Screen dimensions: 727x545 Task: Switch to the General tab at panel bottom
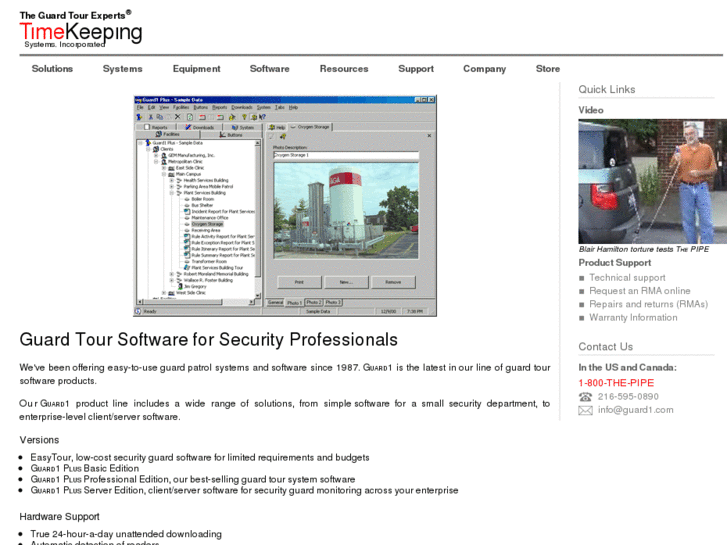pos(275,302)
